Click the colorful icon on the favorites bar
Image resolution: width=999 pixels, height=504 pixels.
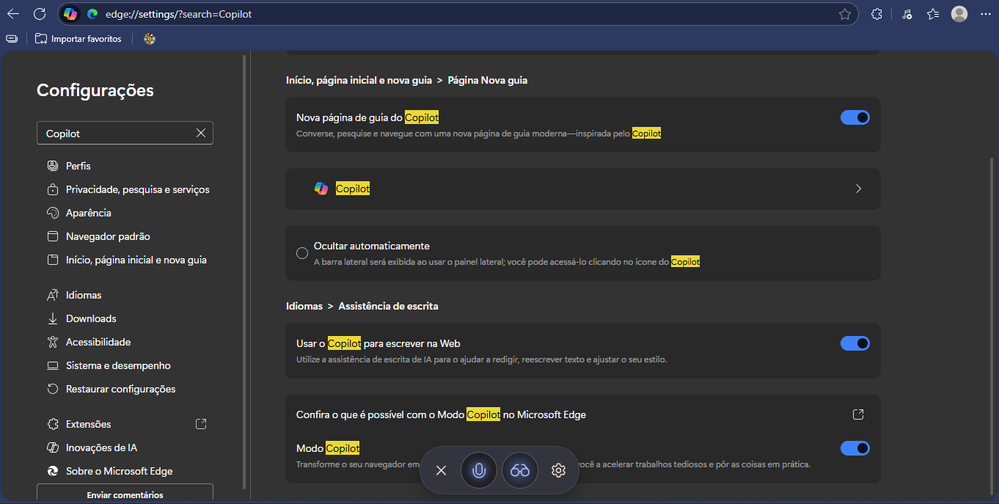[150, 39]
